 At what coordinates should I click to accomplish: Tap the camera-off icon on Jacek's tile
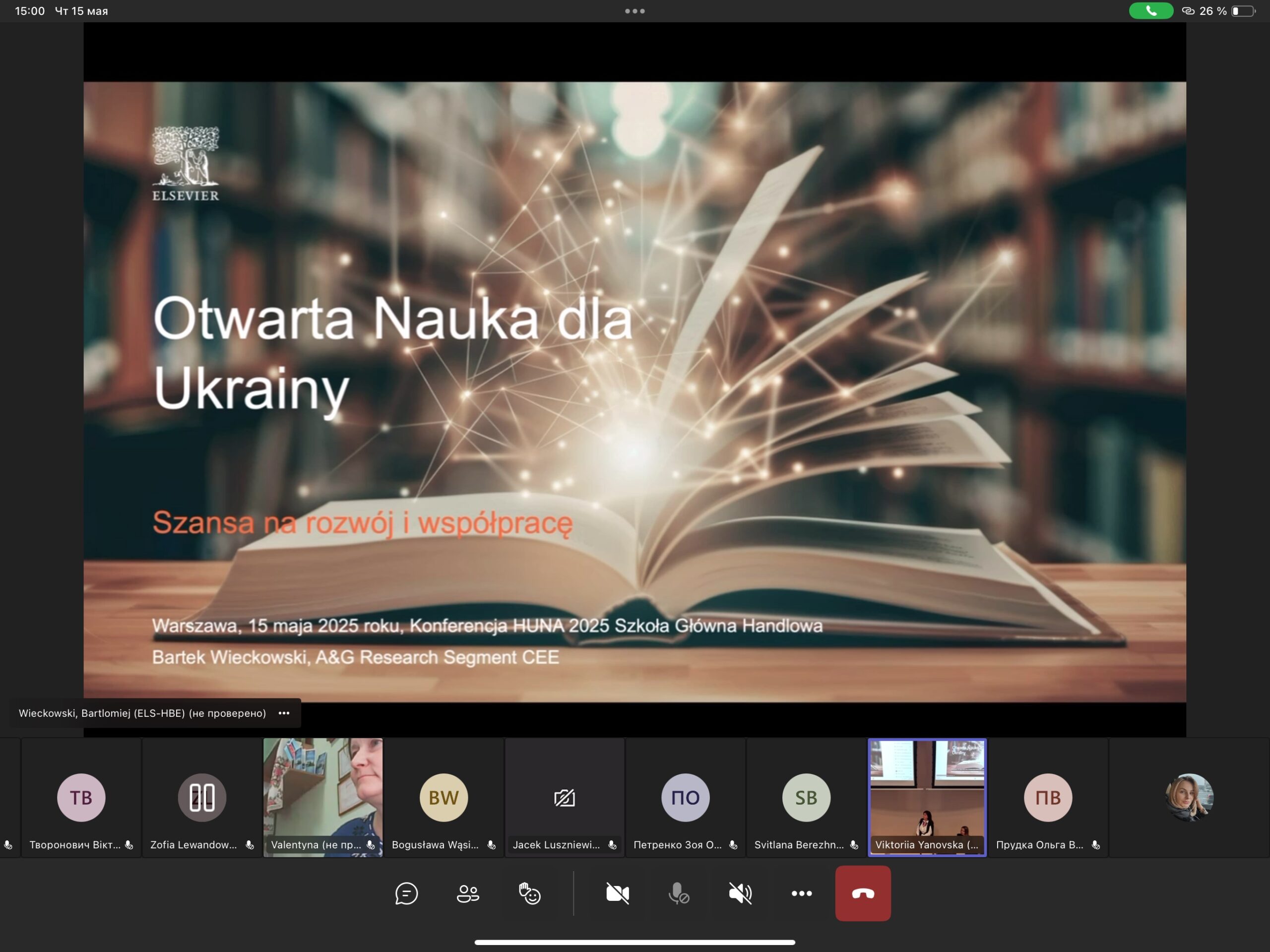565,798
